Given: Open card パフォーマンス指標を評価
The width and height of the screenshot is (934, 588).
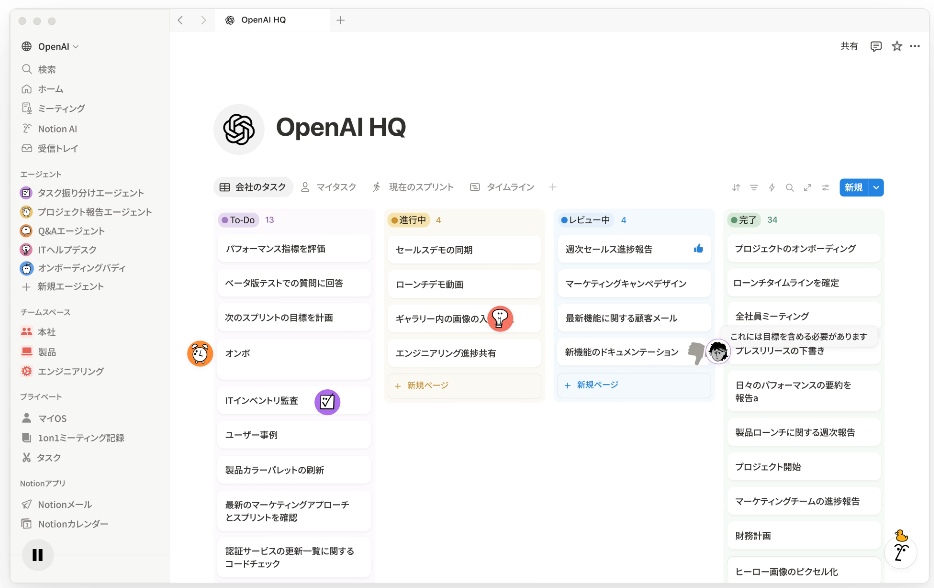Looking at the screenshot, I should coord(294,249).
